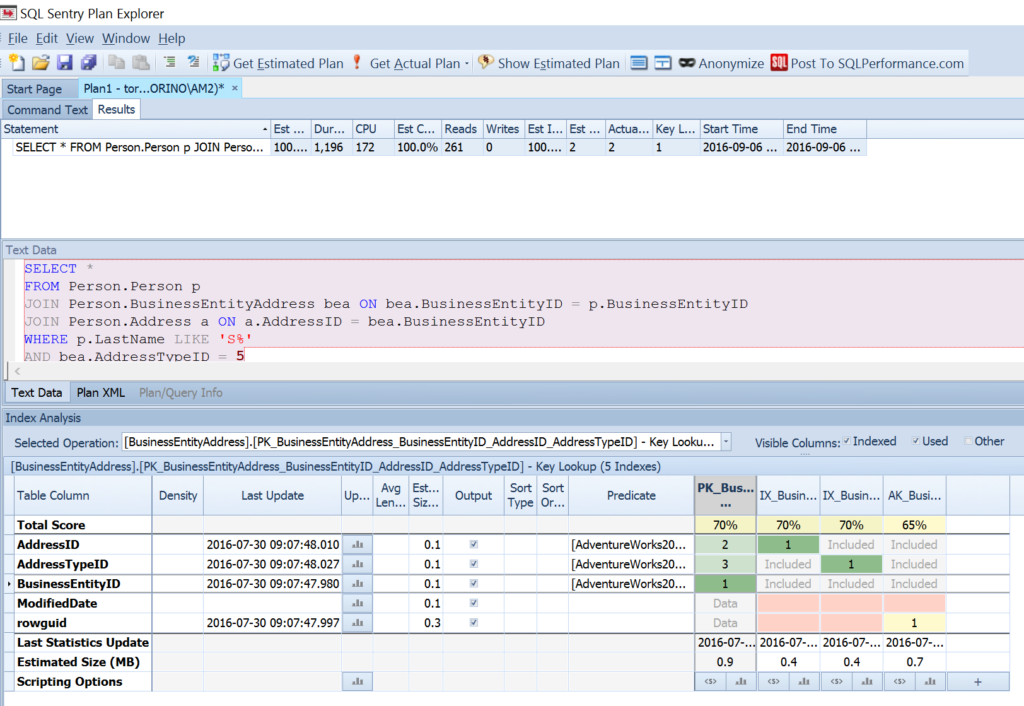Click the statistics icon under AK_Busi column
The image size is (1024, 706).
pyautogui.click(x=930, y=682)
